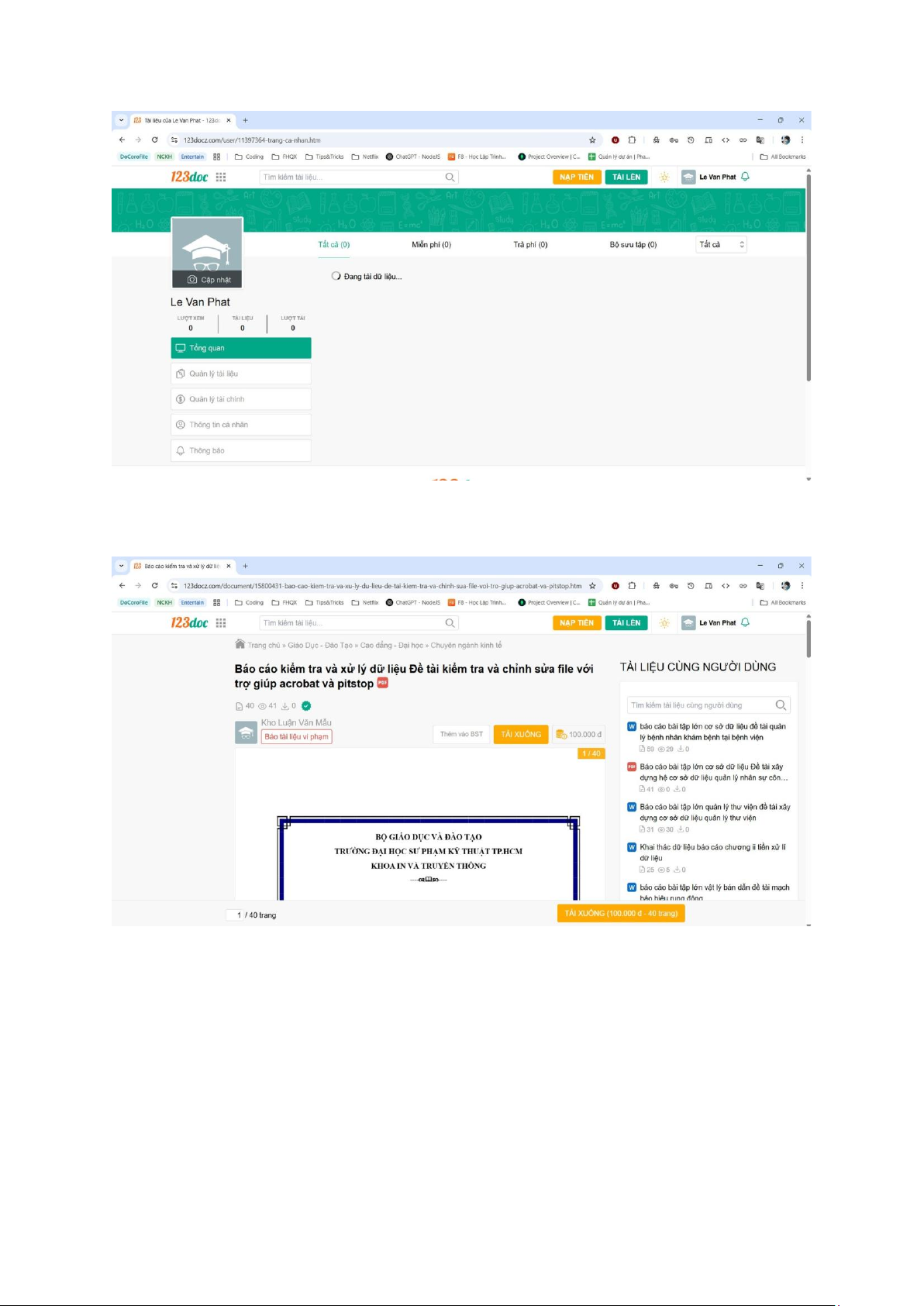This screenshot has width=924, height=1306.
Task: Select Quản lý tài liệu in the sidebar
Action: 241,374
